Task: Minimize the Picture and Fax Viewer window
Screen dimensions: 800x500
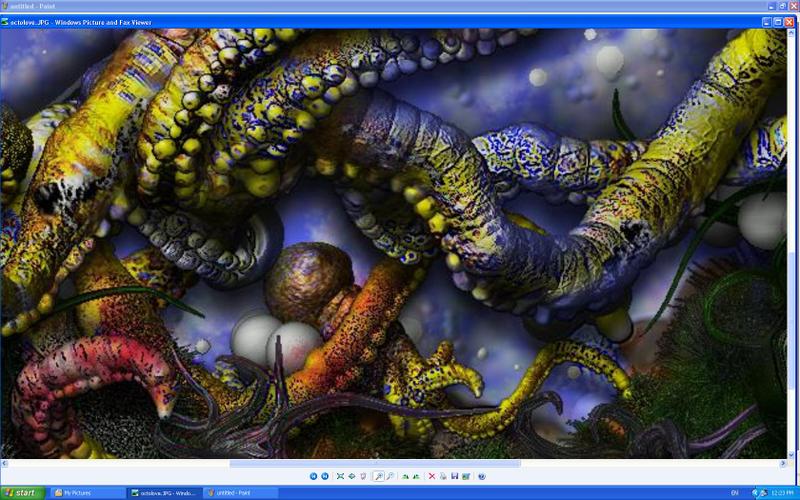Action: click(766, 22)
